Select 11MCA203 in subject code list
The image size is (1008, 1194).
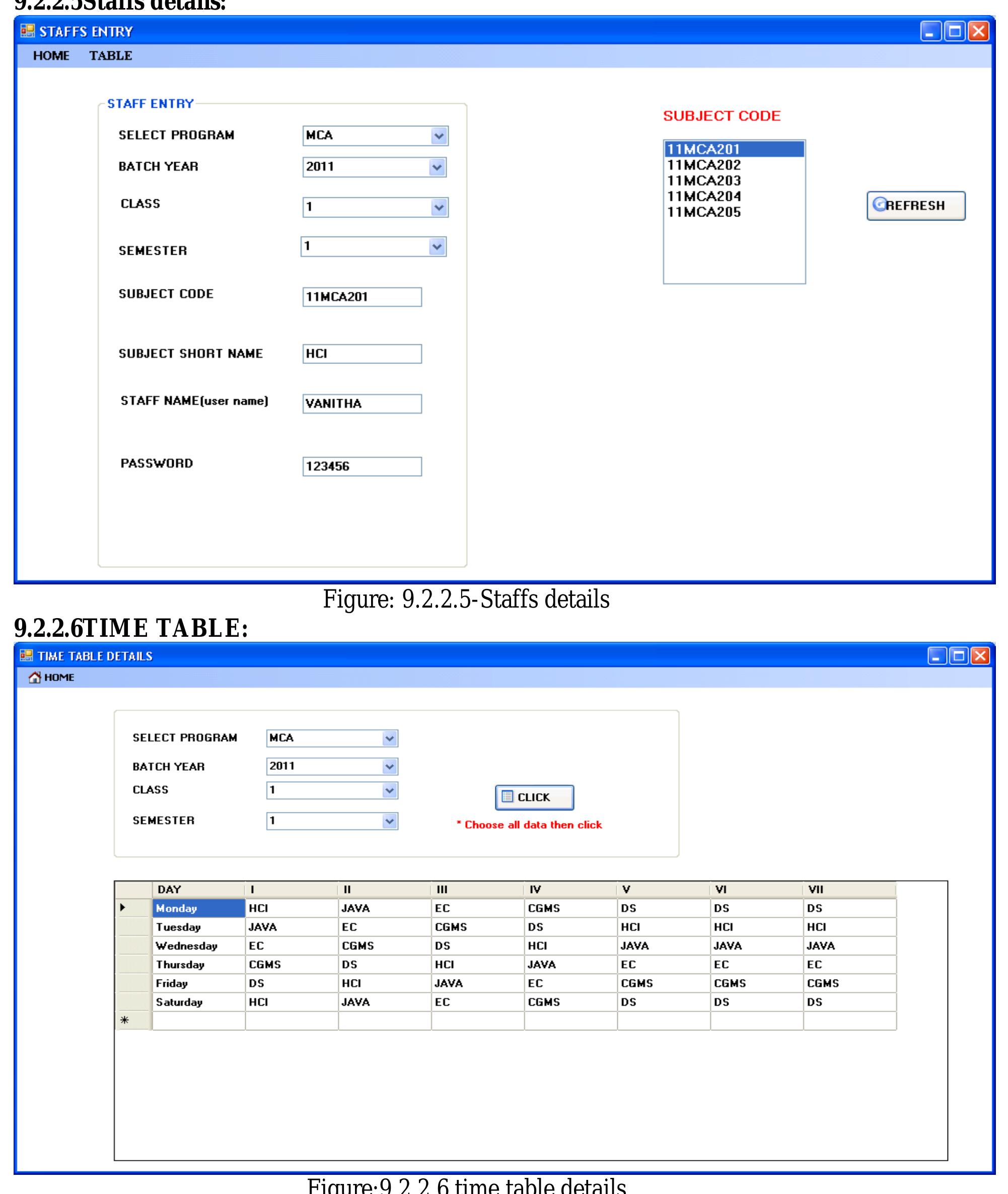734,181
